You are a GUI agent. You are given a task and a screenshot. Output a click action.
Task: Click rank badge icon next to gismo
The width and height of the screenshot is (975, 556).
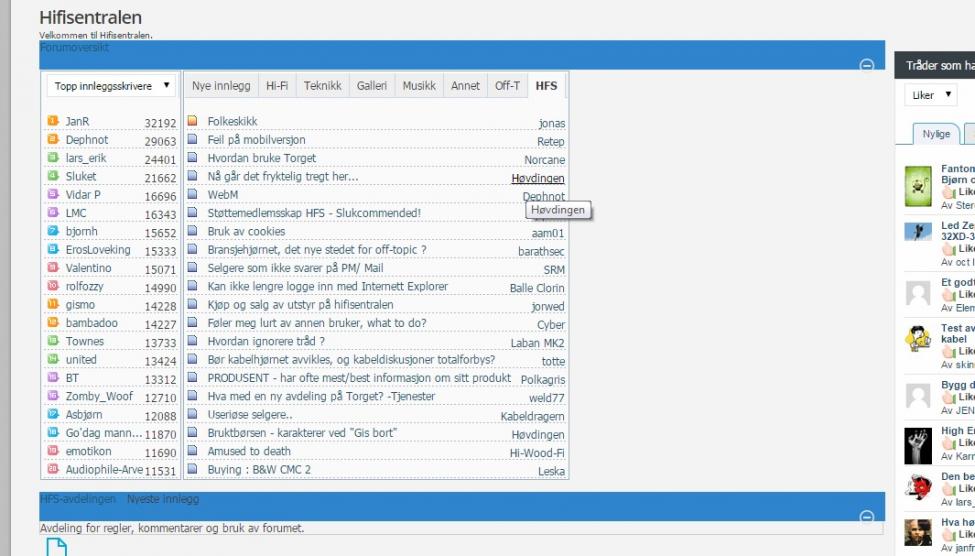pos(53,304)
